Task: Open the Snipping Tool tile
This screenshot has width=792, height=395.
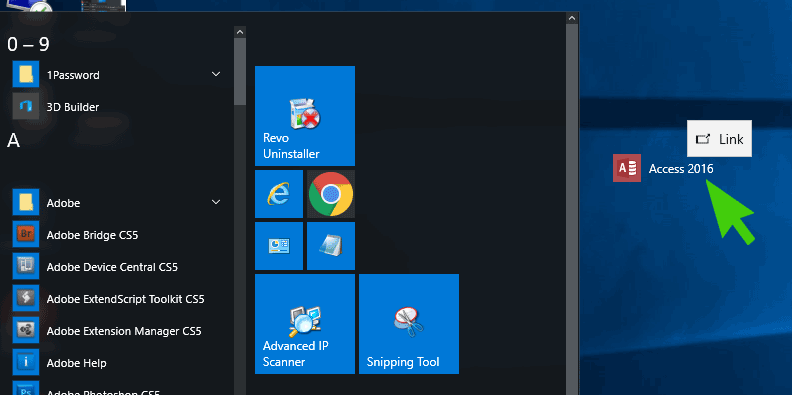Action: [x=409, y=324]
